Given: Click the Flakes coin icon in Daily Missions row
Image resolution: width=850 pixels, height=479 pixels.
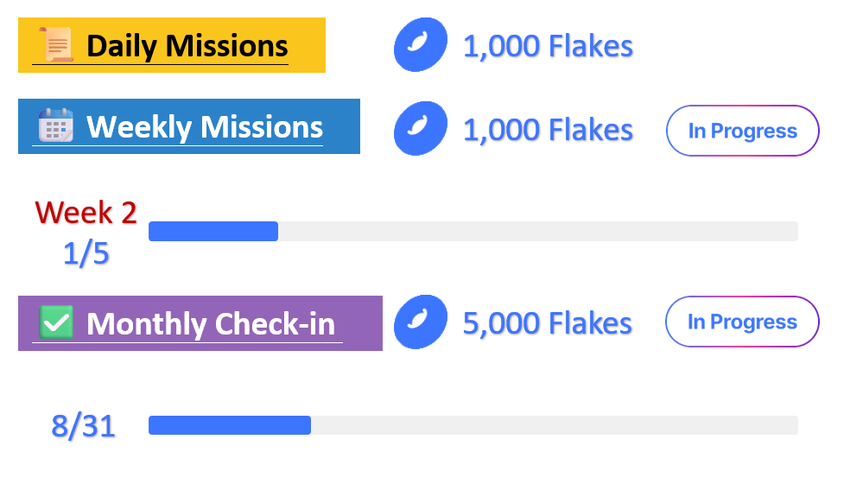Looking at the screenshot, I should tap(420, 46).
